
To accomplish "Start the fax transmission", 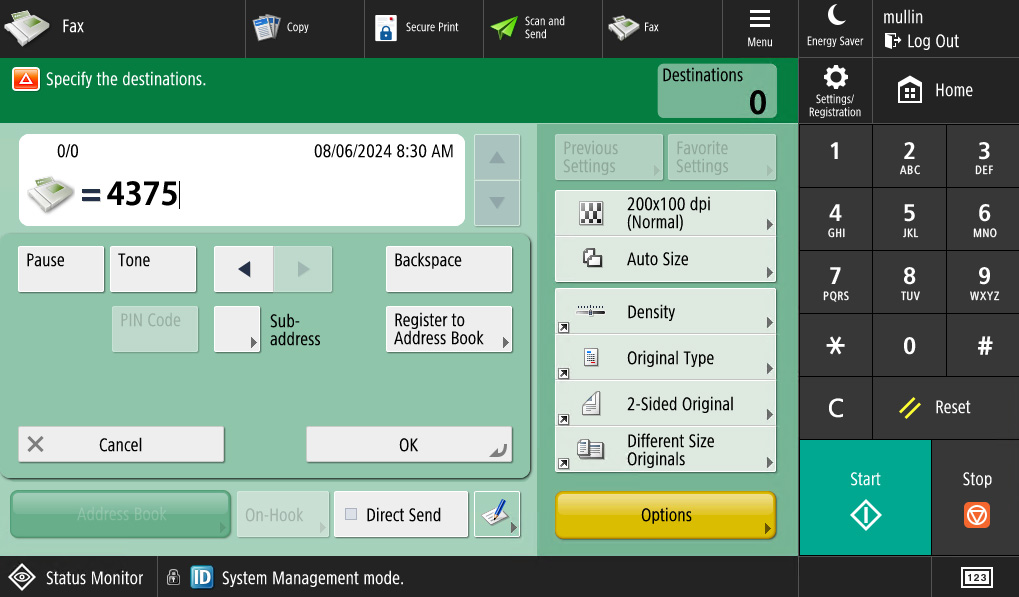I will pos(865,498).
